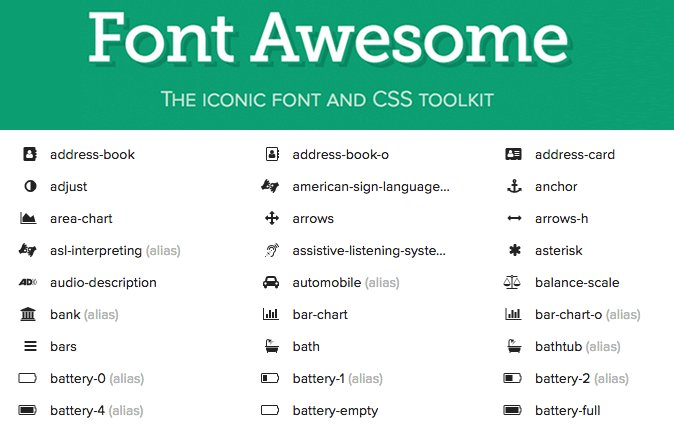Click the balance-scale icon
Screen dimensions: 674x424
click(512, 282)
